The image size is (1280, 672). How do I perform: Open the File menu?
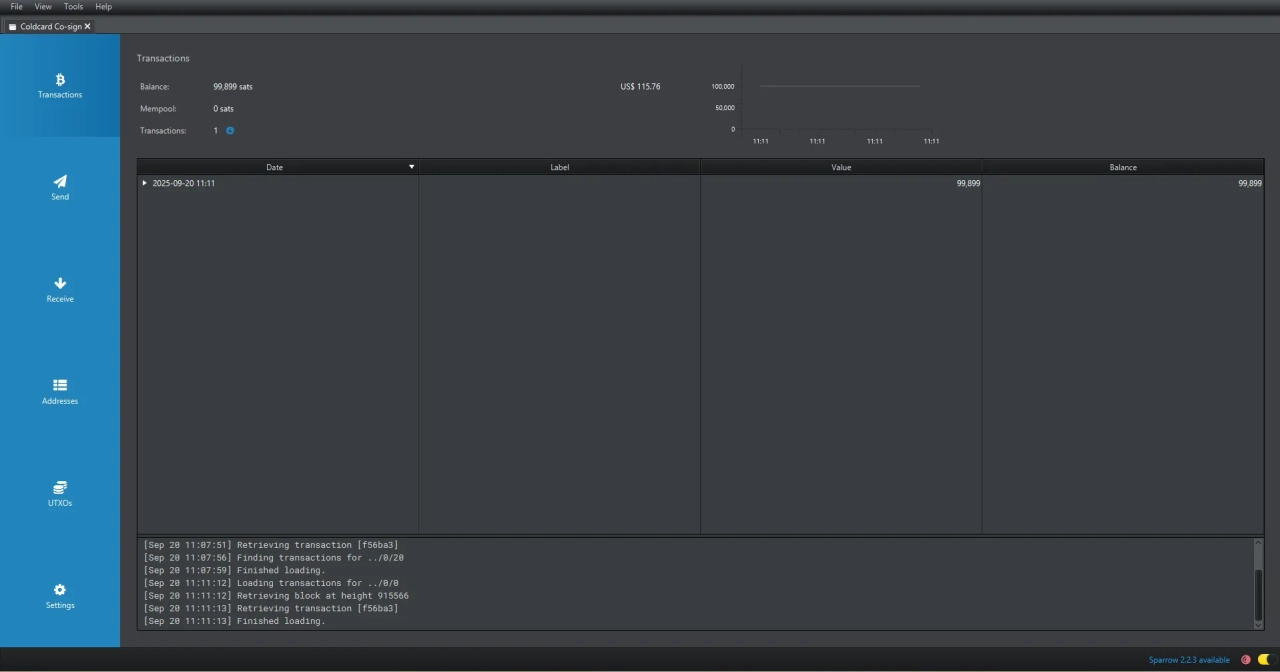point(16,7)
